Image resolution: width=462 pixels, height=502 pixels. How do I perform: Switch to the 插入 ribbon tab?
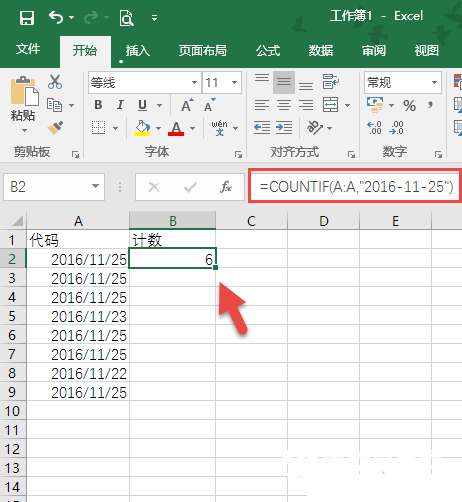tap(138, 51)
